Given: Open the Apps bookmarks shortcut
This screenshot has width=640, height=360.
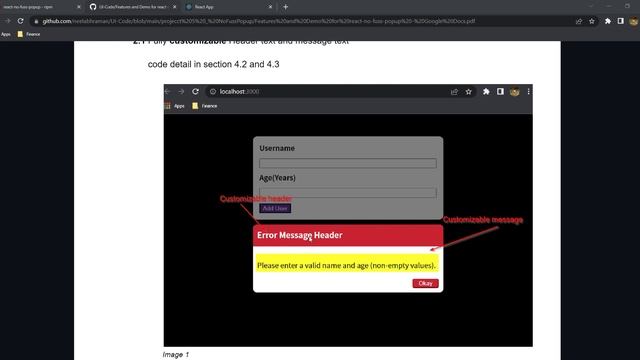Looking at the screenshot, I should [6, 34].
